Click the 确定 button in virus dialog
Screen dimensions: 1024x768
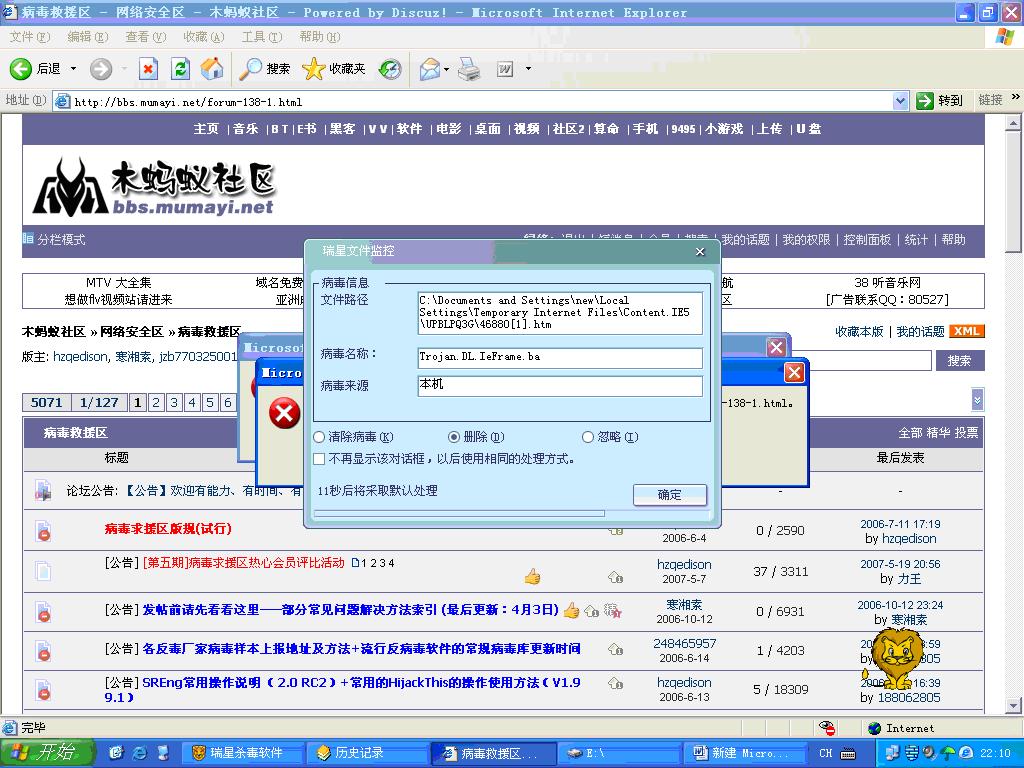(x=669, y=494)
